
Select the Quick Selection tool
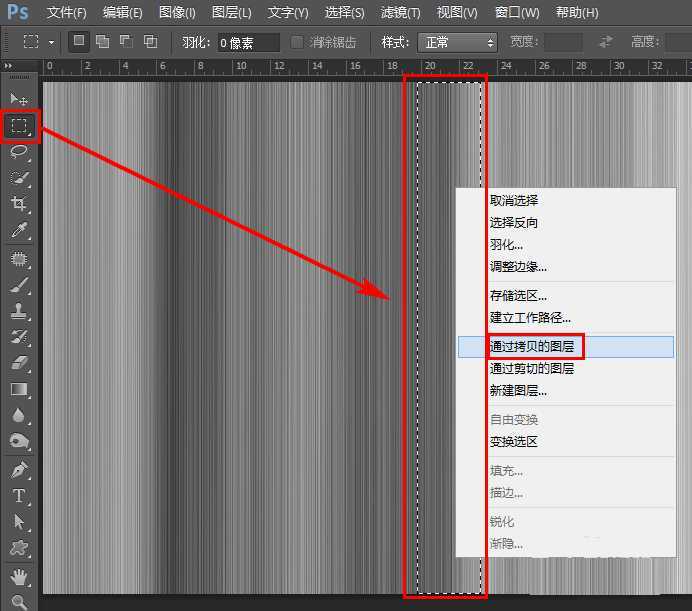tap(19, 178)
